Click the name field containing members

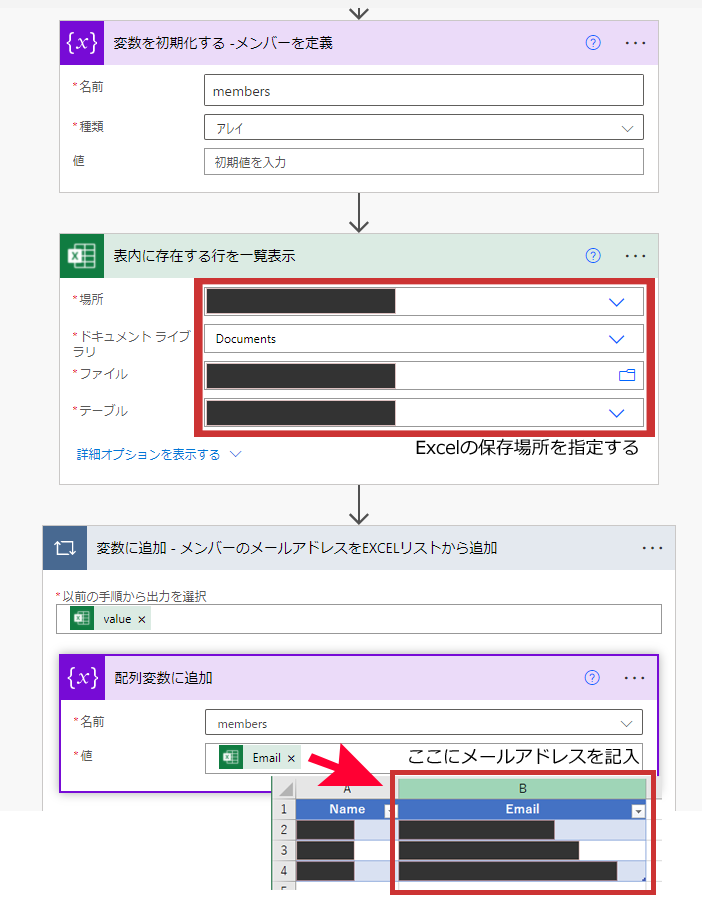(424, 91)
